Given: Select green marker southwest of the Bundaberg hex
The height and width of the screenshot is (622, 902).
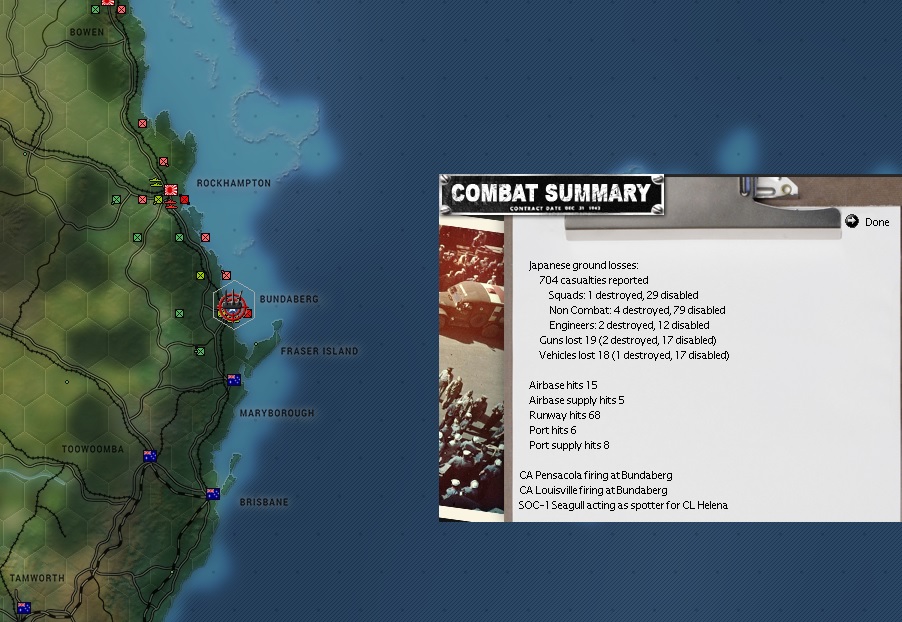Looking at the screenshot, I should click(179, 314).
